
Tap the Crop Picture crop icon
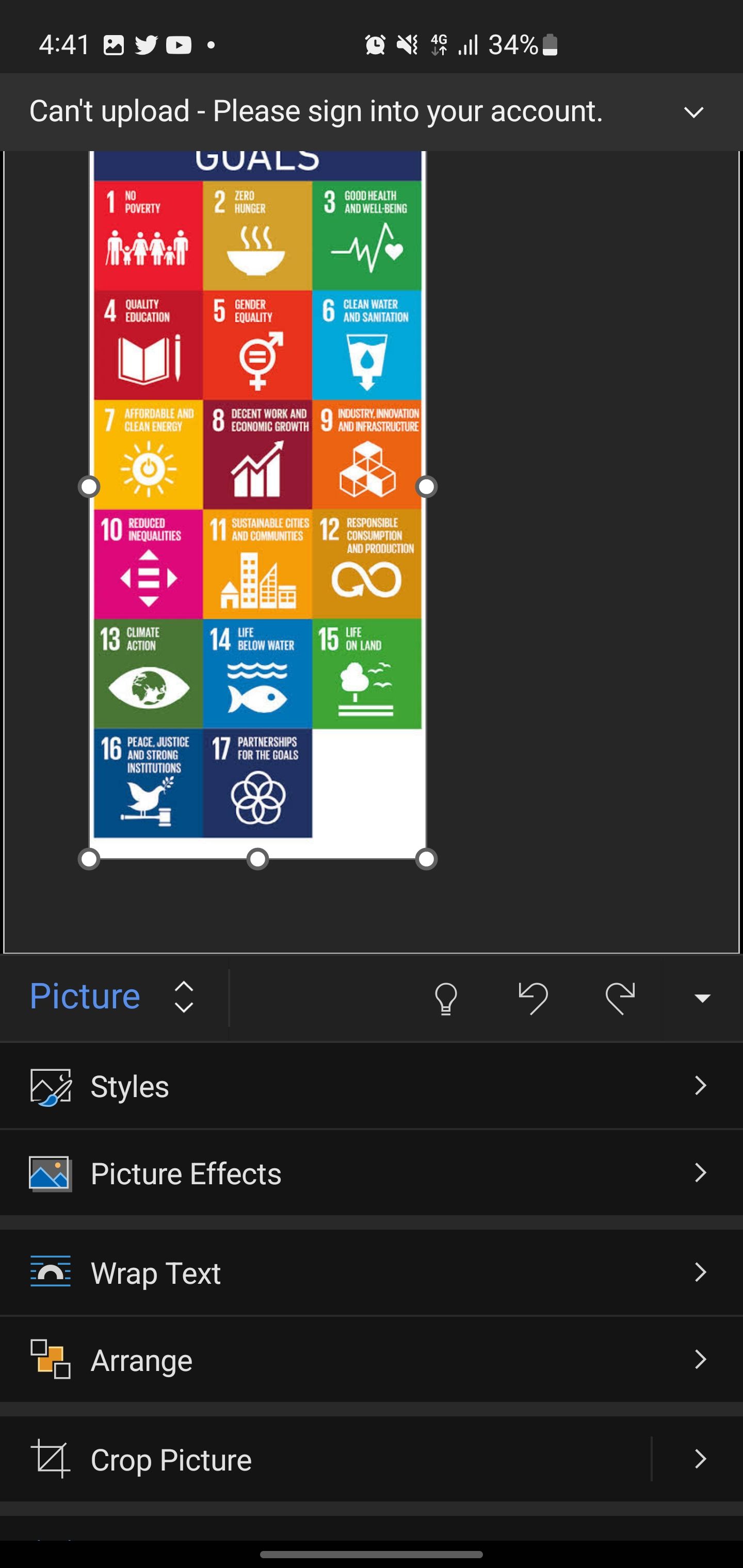(51, 1459)
